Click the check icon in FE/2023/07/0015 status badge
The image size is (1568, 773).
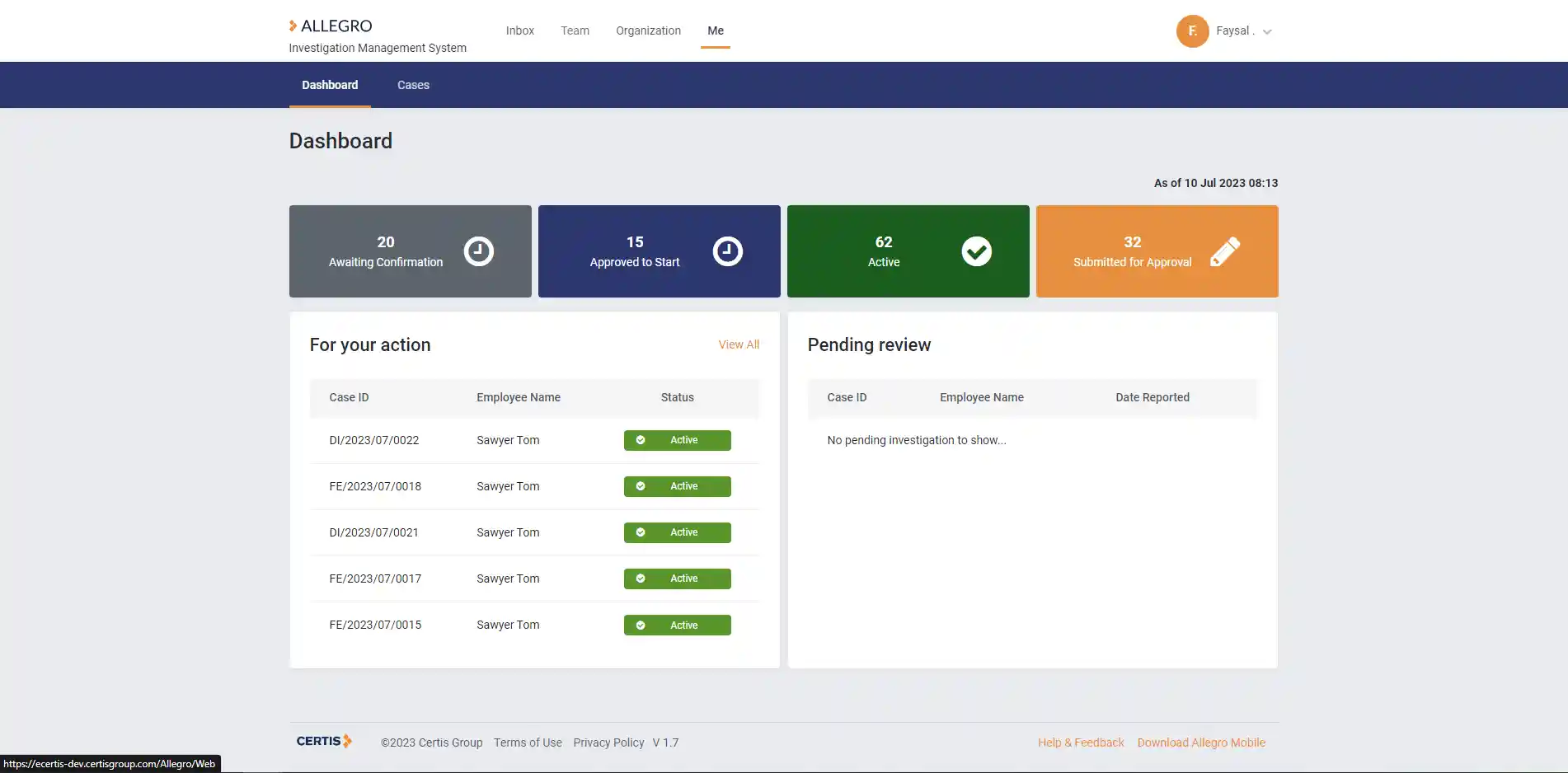tap(641, 625)
